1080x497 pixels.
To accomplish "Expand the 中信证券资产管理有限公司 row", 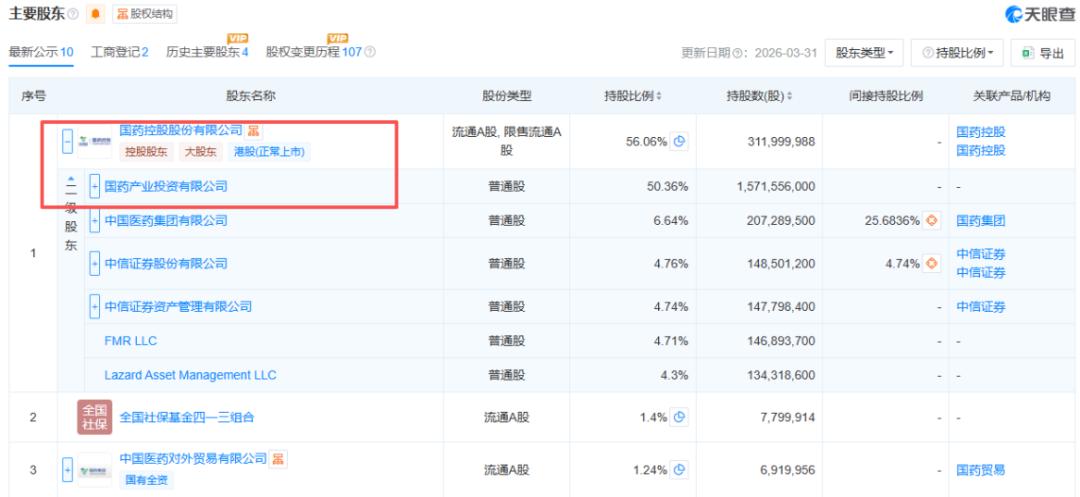I will point(95,306).
